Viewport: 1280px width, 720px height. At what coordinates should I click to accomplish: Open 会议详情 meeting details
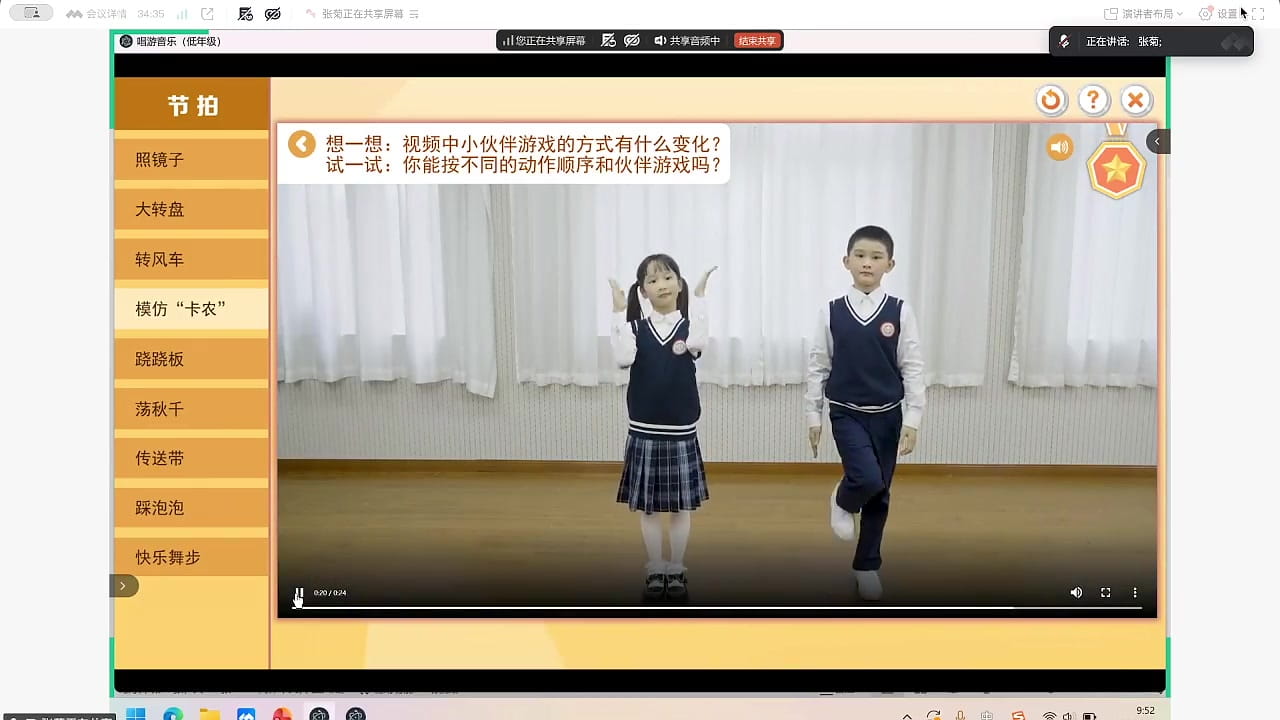tap(97, 14)
